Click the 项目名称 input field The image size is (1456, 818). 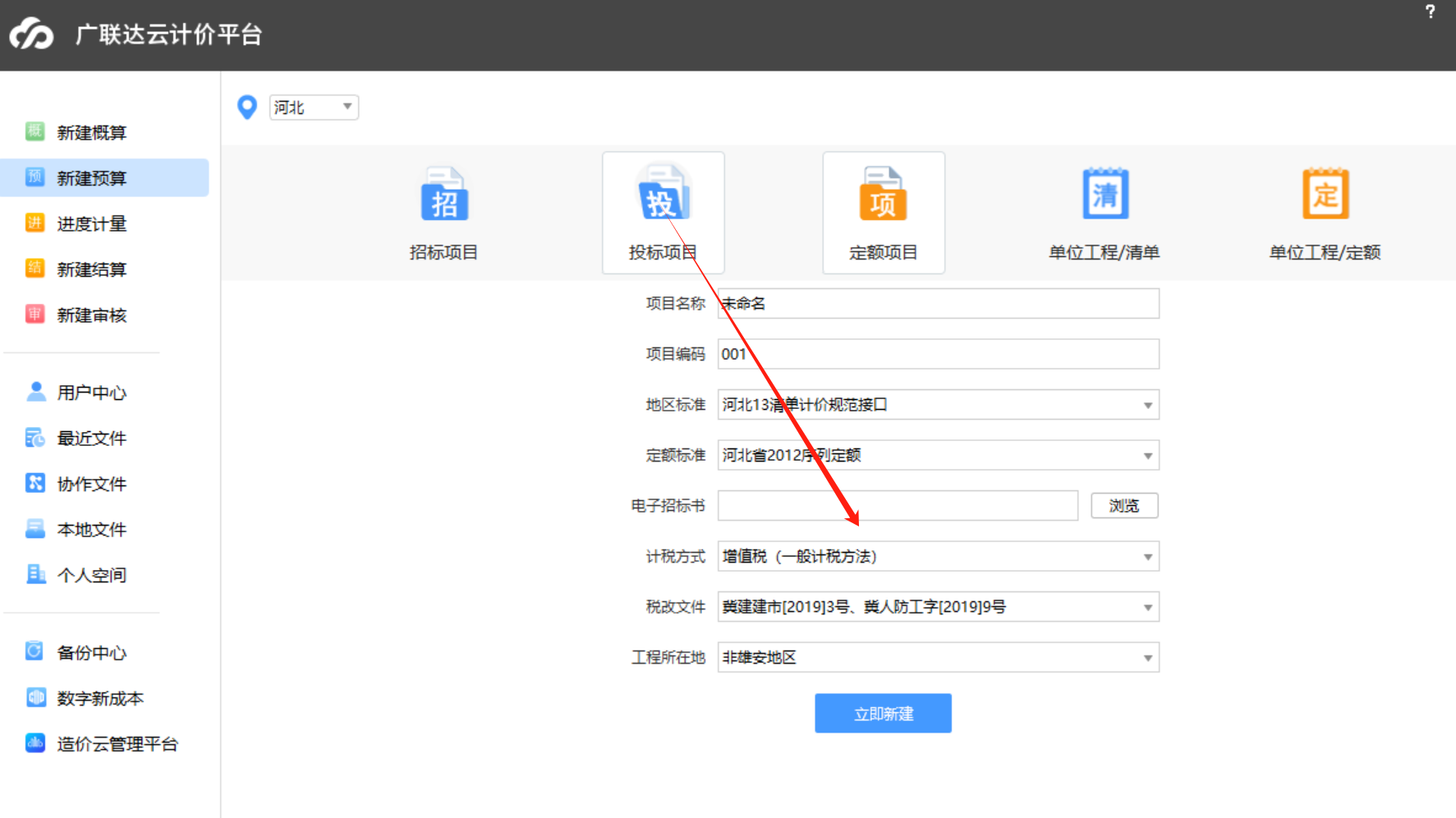pyautogui.click(x=938, y=303)
